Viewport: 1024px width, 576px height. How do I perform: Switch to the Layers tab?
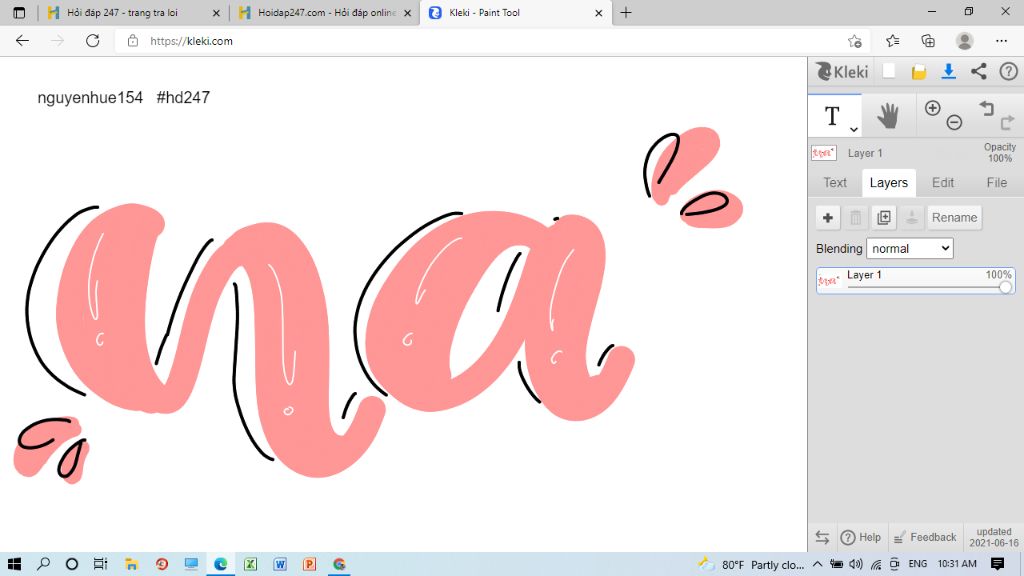[x=888, y=183]
